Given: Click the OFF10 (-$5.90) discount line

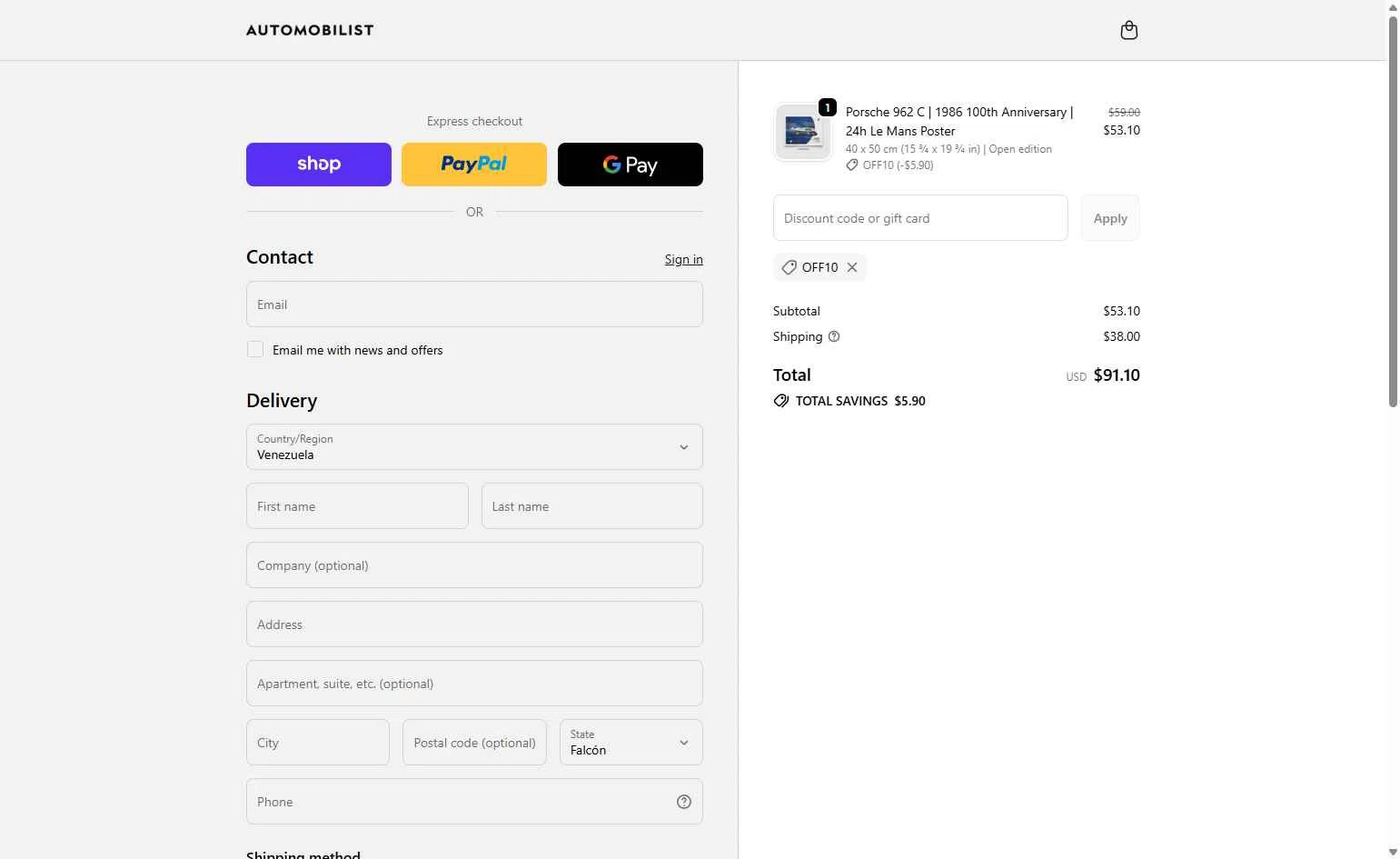Looking at the screenshot, I should (890, 165).
